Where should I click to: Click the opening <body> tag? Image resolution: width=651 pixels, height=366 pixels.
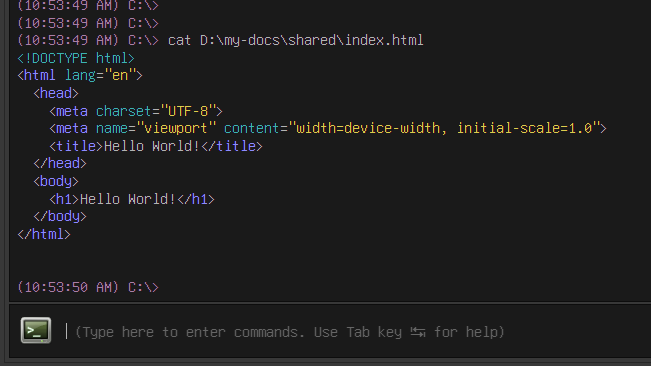pyautogui.click(x=56, y=181)
